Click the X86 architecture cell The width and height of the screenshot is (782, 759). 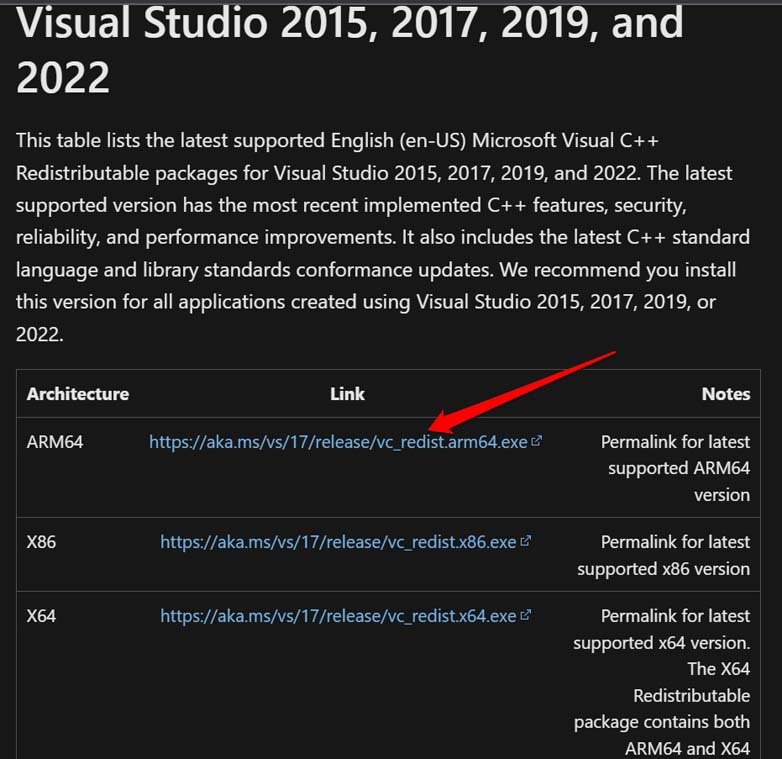[41, 542]
